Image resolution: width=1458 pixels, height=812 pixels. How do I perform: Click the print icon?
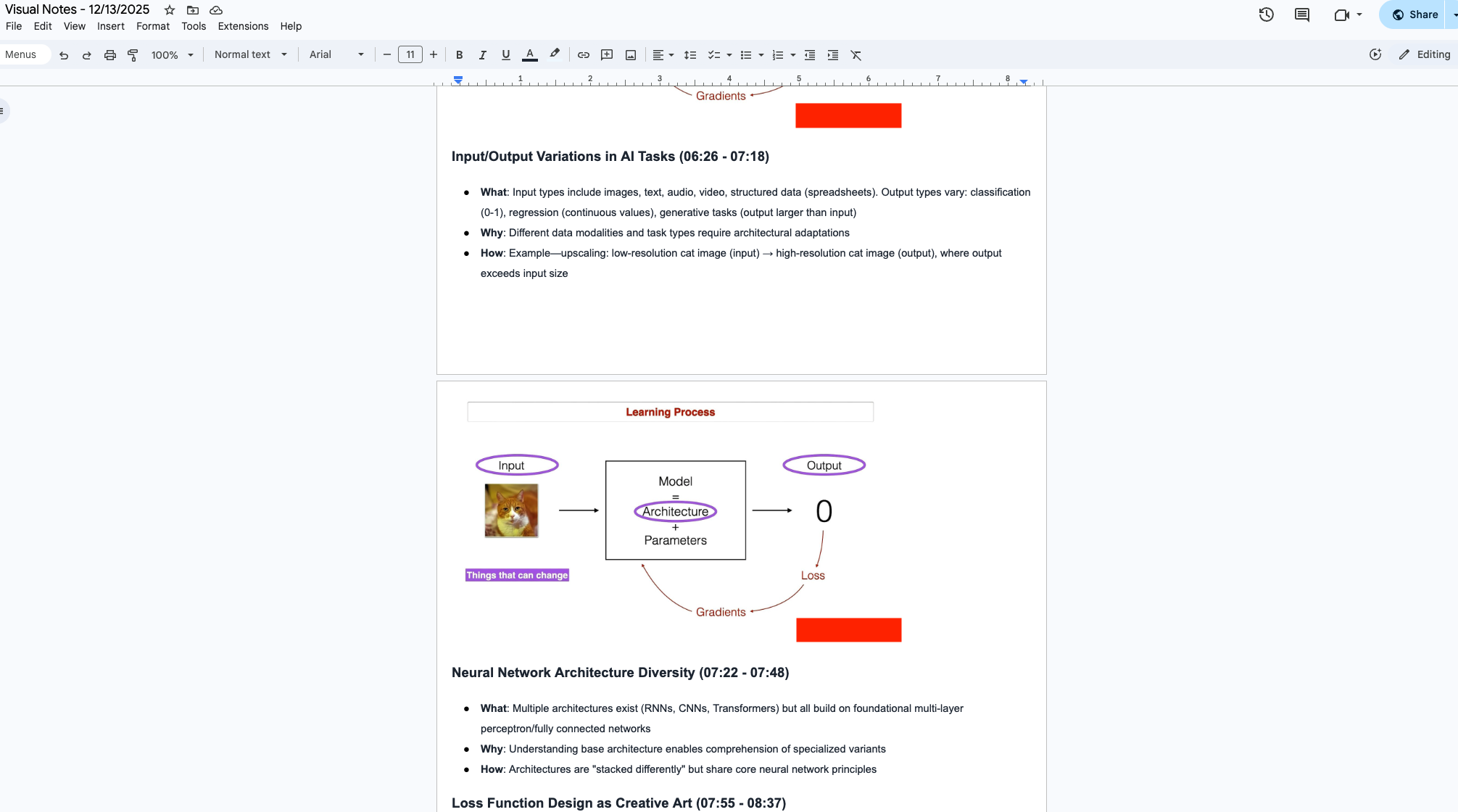(109, 55)
